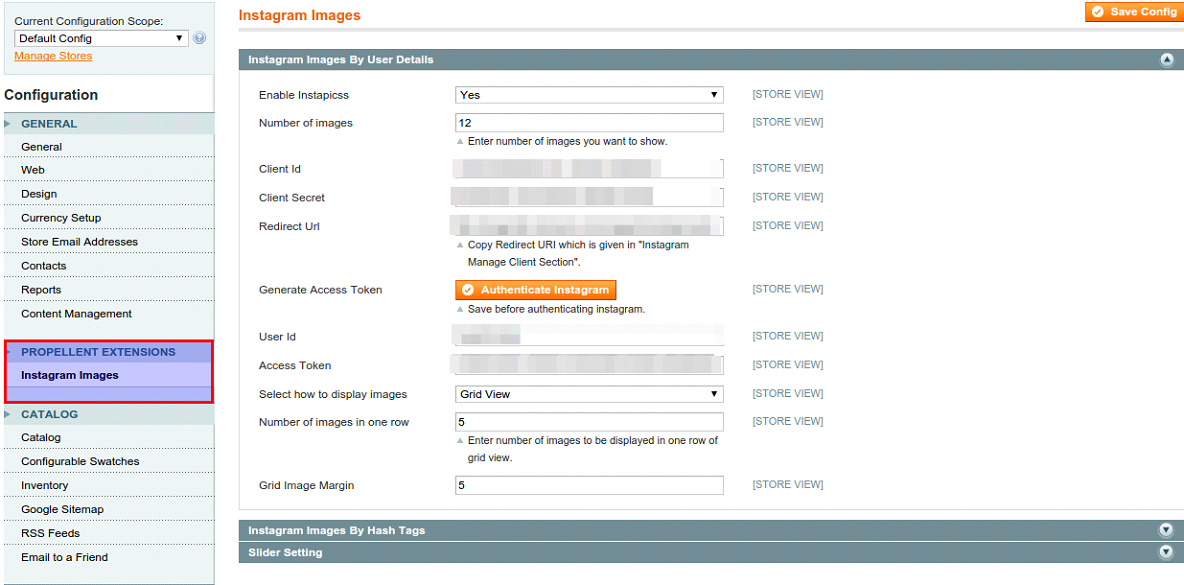Click 'Enter number of images you want to show' note
Screen dimensions: 1184x585
[x=568, y=141]
